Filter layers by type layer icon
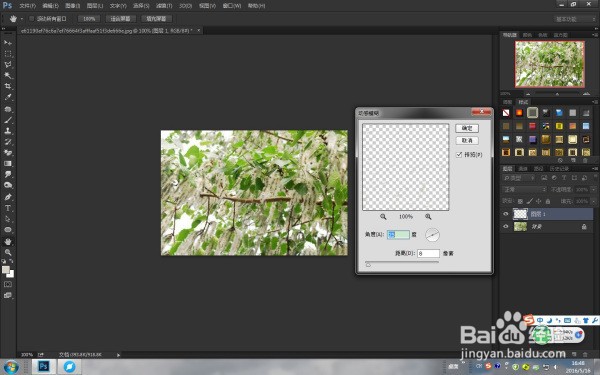The height and width of the screenshot is (375, 600). [x=564, y=178]
